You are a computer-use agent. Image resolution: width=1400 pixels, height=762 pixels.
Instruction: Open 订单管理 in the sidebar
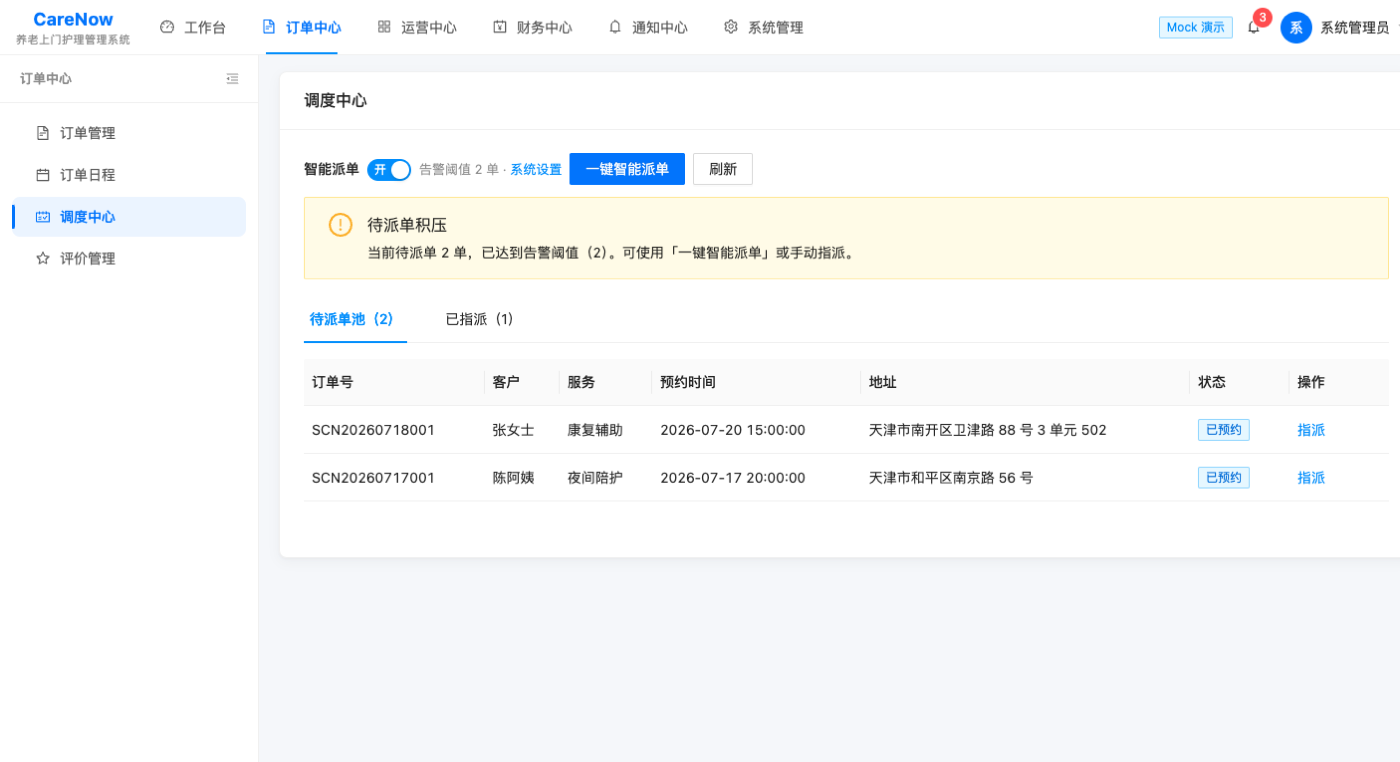(x=129, y=133)
